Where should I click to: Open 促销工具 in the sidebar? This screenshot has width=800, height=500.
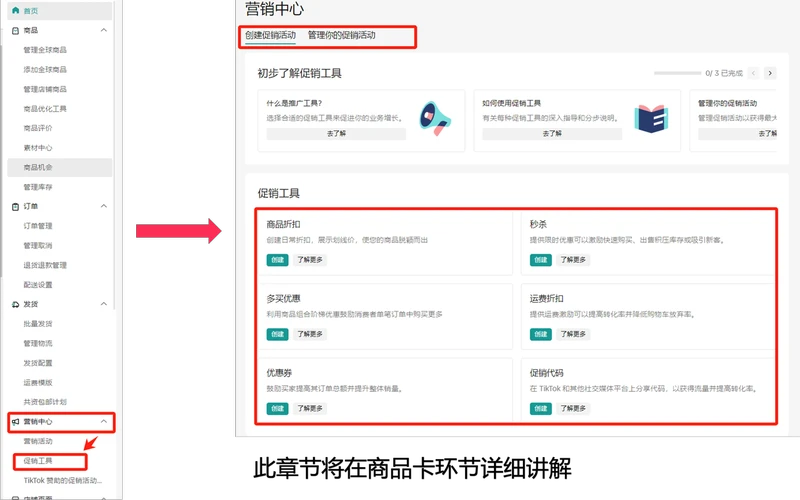[38, 461]
